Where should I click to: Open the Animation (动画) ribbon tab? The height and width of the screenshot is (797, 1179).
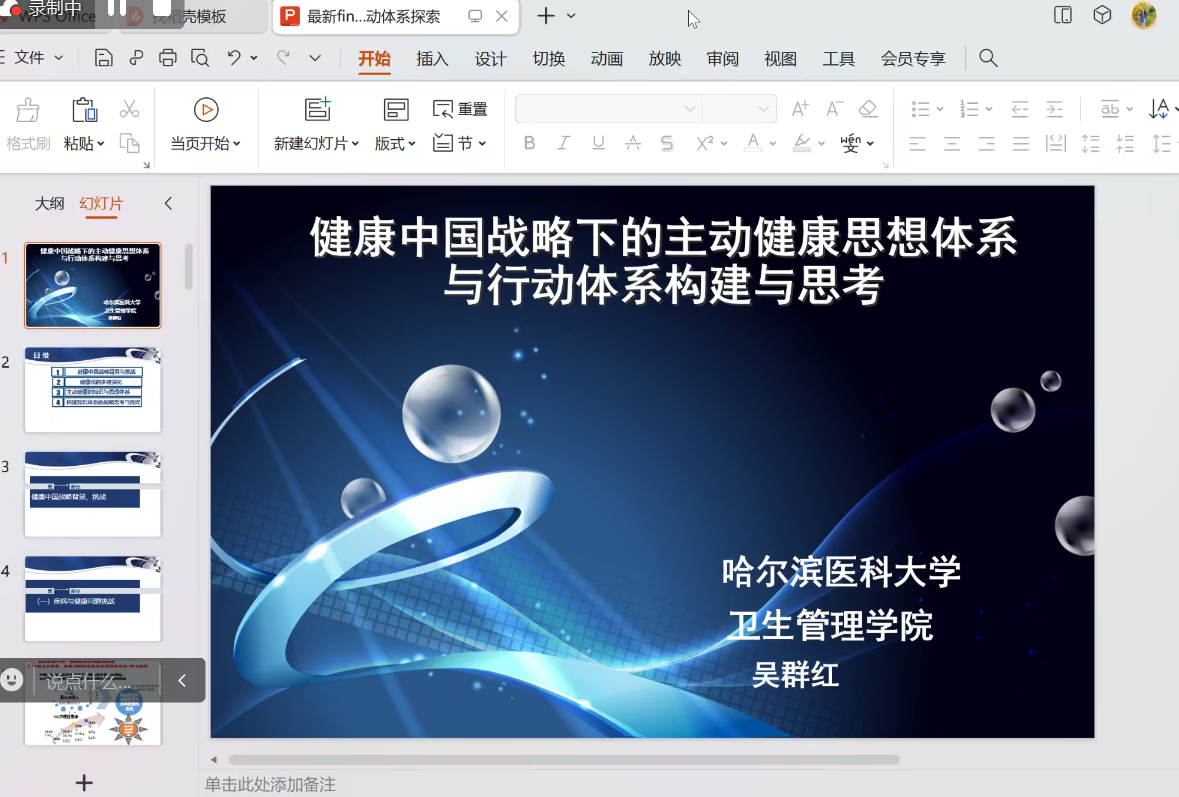pyautogui.click(x=606, y=59)
